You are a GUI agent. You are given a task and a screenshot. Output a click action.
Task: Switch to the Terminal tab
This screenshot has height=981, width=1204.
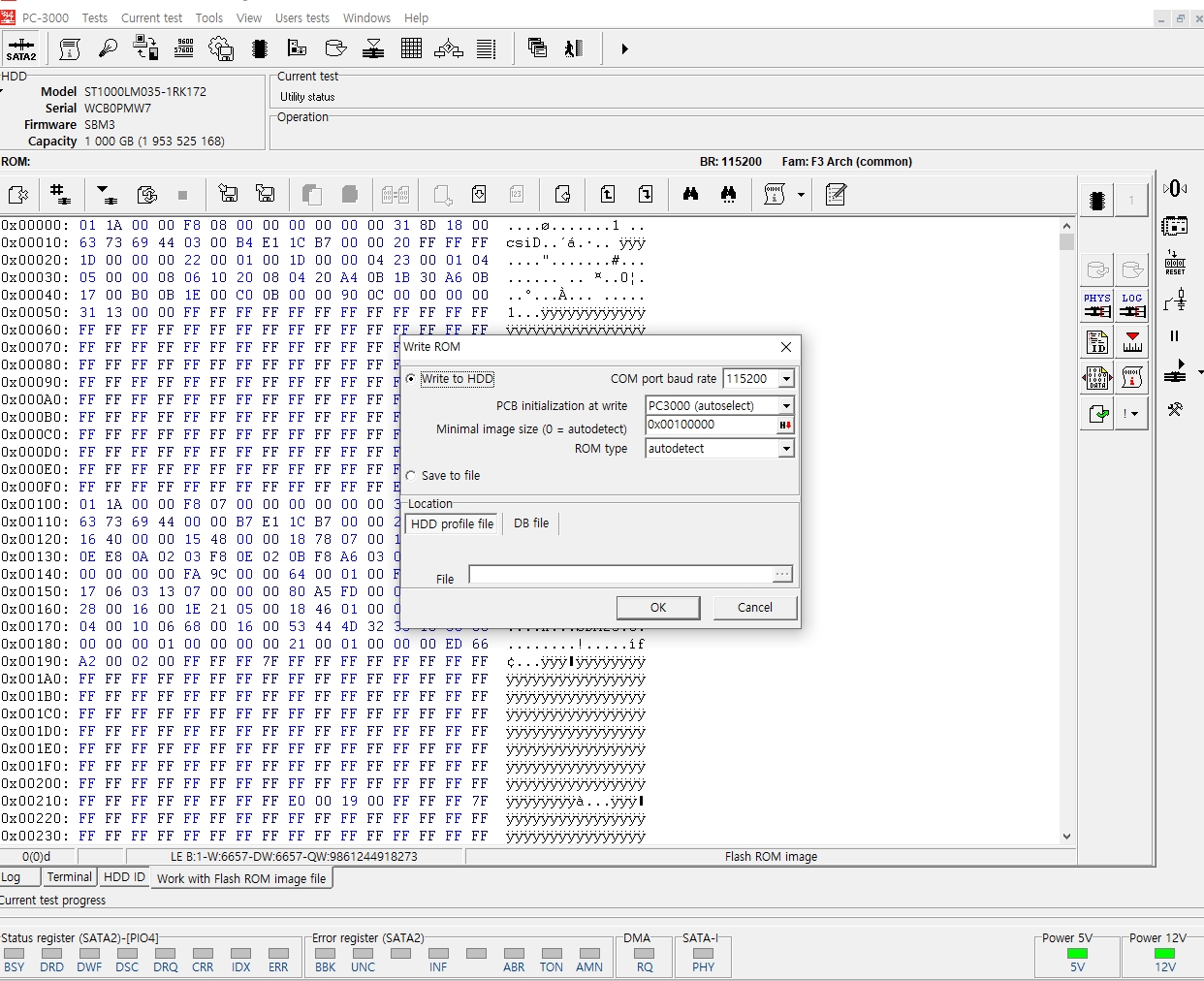[70, 877]
